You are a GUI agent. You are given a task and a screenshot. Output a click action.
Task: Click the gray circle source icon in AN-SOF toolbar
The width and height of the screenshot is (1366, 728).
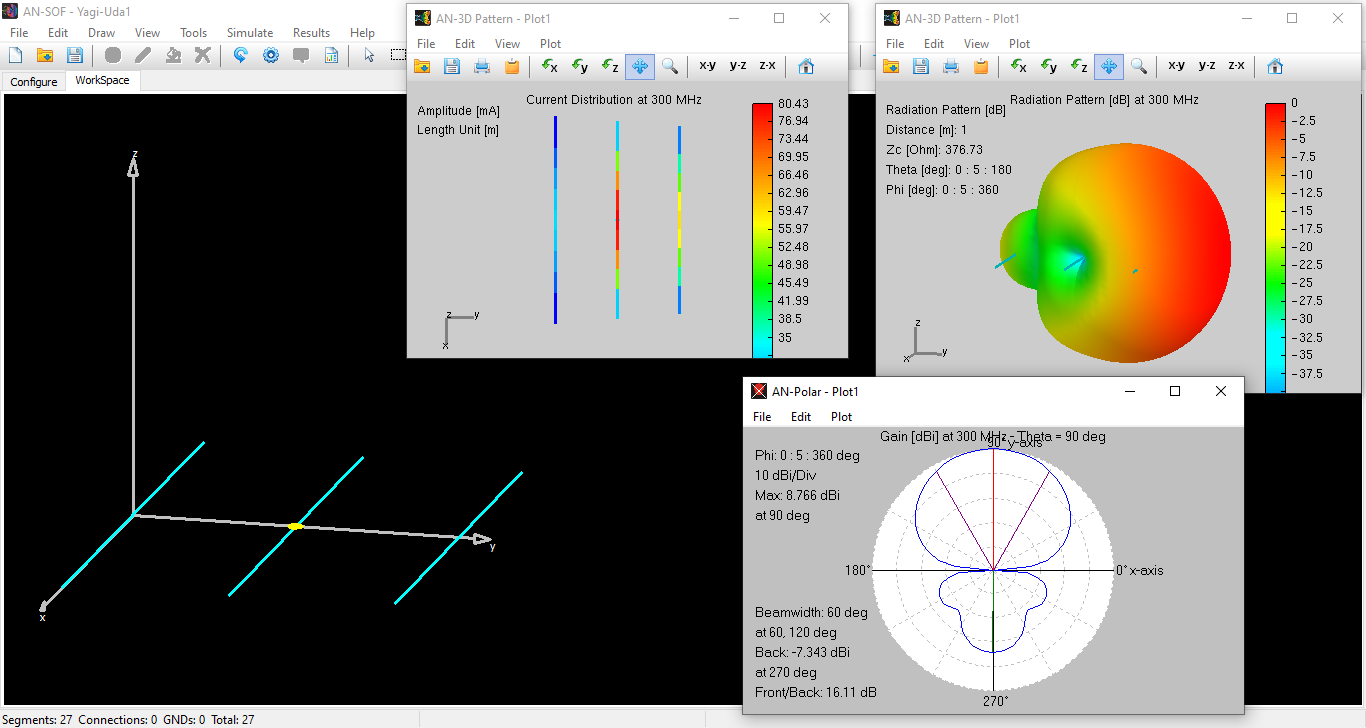(113, 55)
